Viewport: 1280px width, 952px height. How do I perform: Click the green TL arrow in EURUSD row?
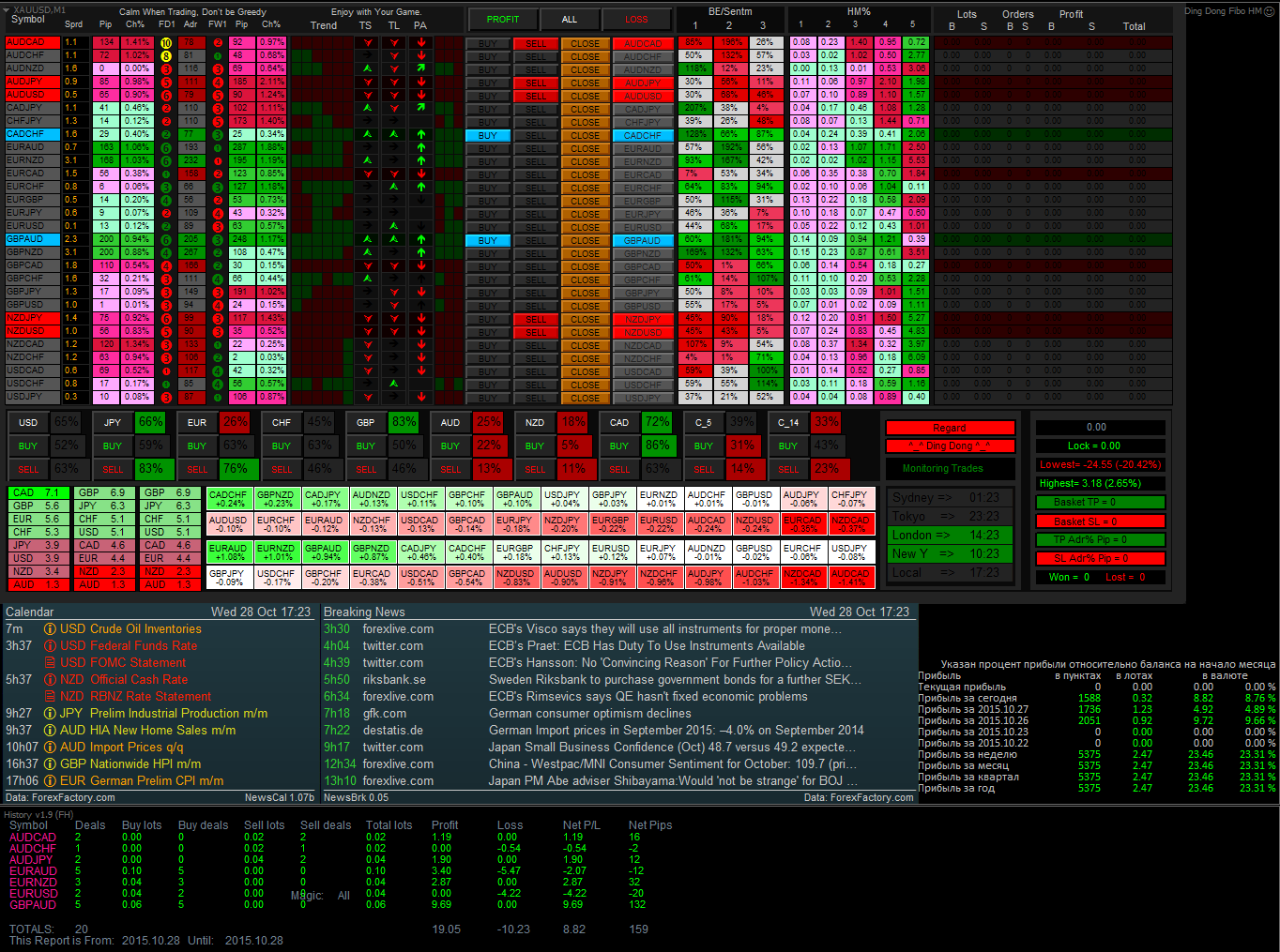click(x=394, y=226)
